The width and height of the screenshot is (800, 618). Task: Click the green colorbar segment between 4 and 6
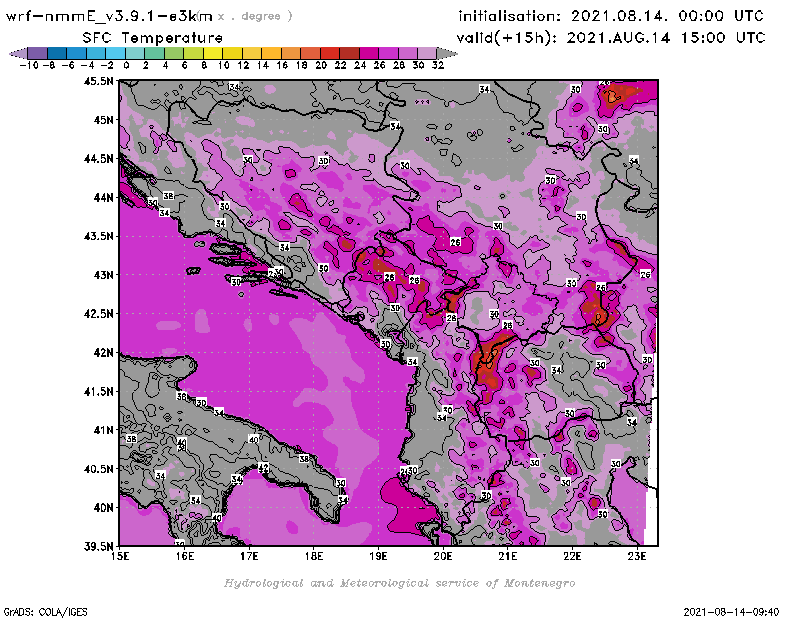click(174, 53)
